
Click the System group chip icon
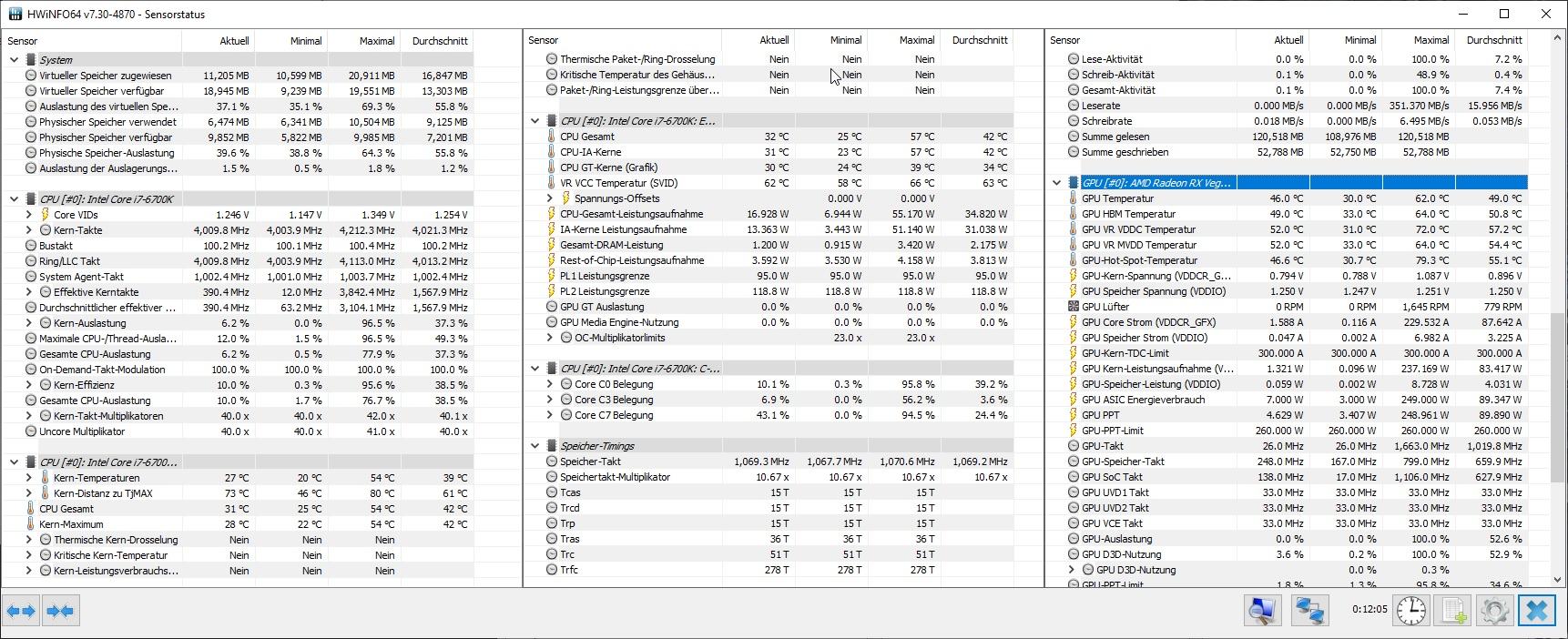[x=31, y=60]
